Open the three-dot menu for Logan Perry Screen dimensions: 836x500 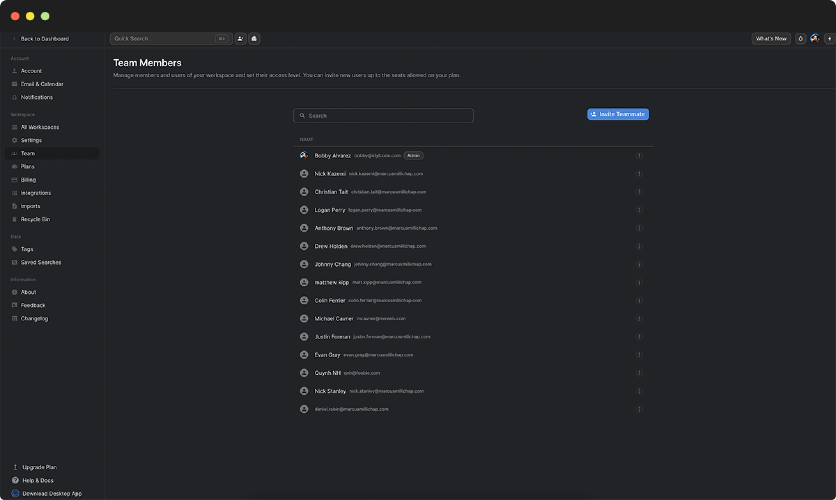click(x=639, y=210)
